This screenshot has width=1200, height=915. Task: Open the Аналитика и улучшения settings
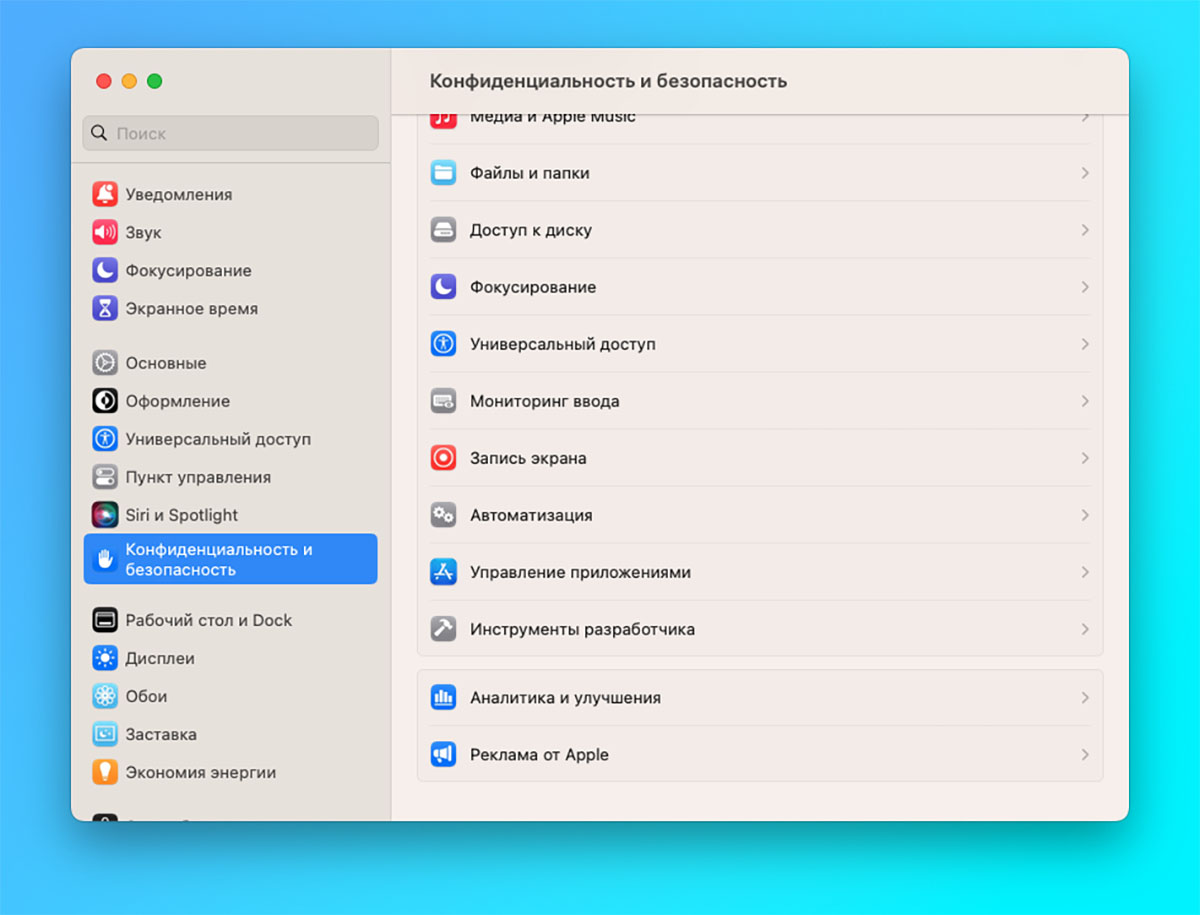coord(565,698)
